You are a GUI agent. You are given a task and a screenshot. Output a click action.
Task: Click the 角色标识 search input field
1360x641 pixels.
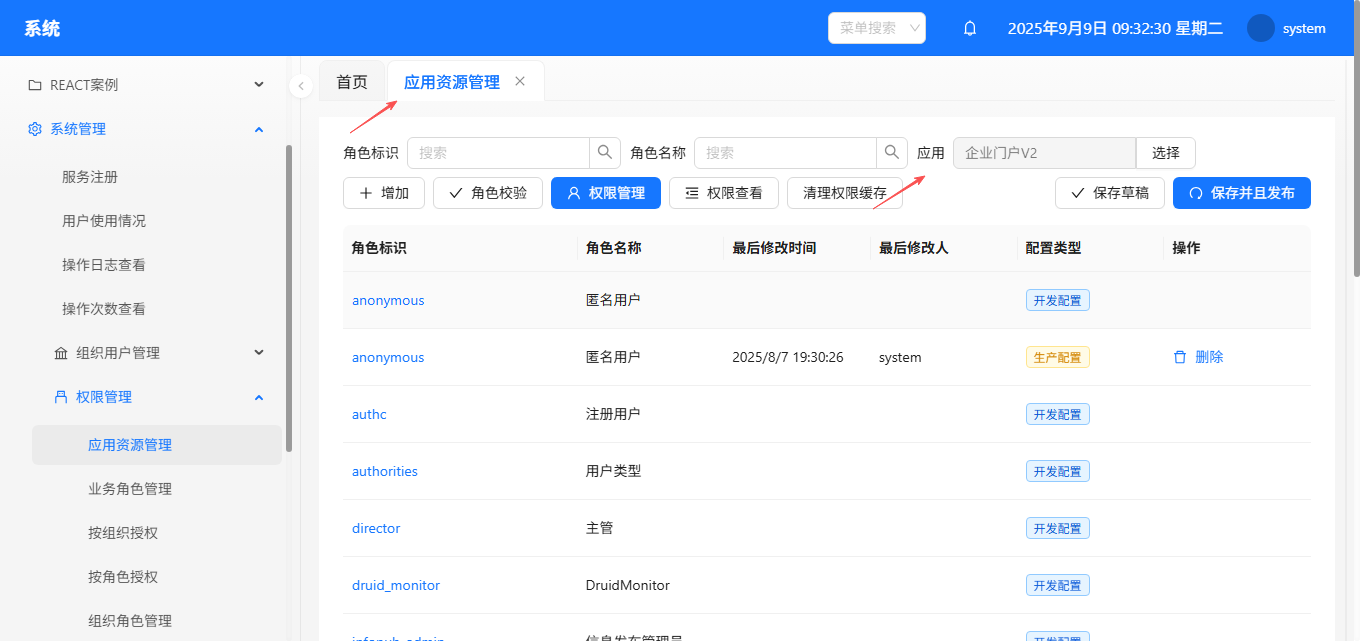[498, 153]
